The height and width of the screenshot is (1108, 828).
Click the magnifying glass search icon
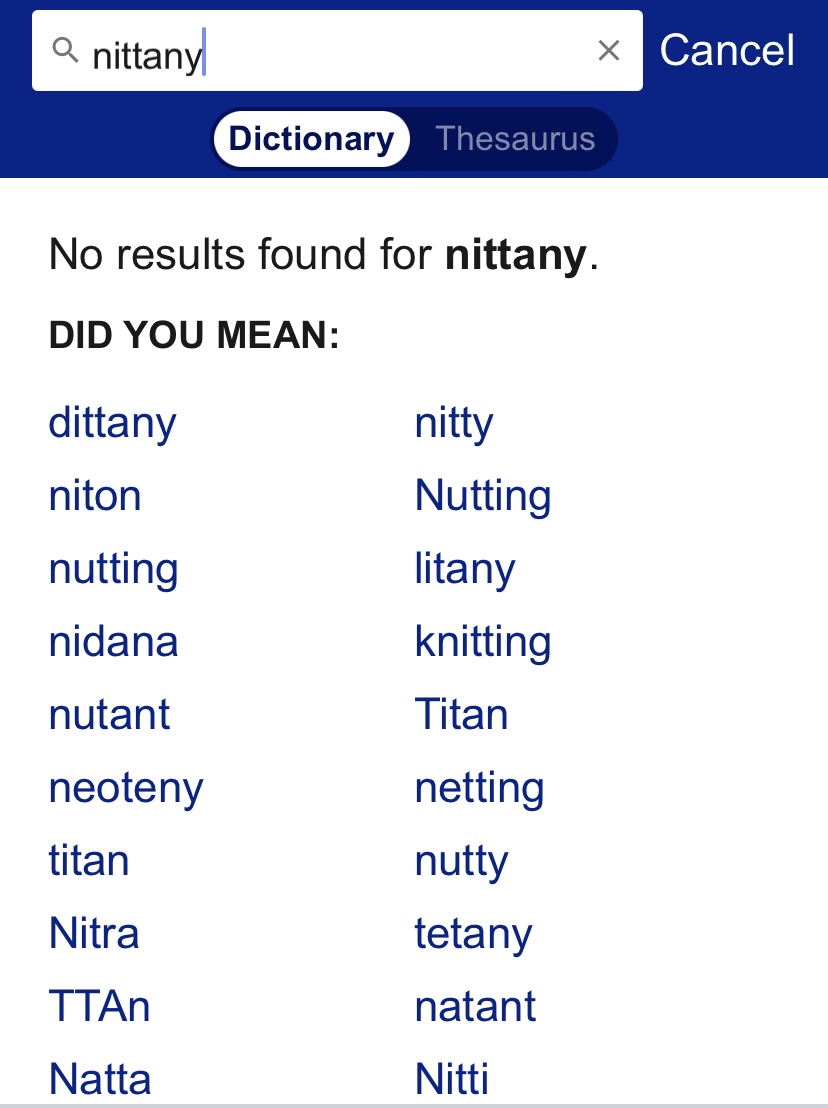click(65, 50)
